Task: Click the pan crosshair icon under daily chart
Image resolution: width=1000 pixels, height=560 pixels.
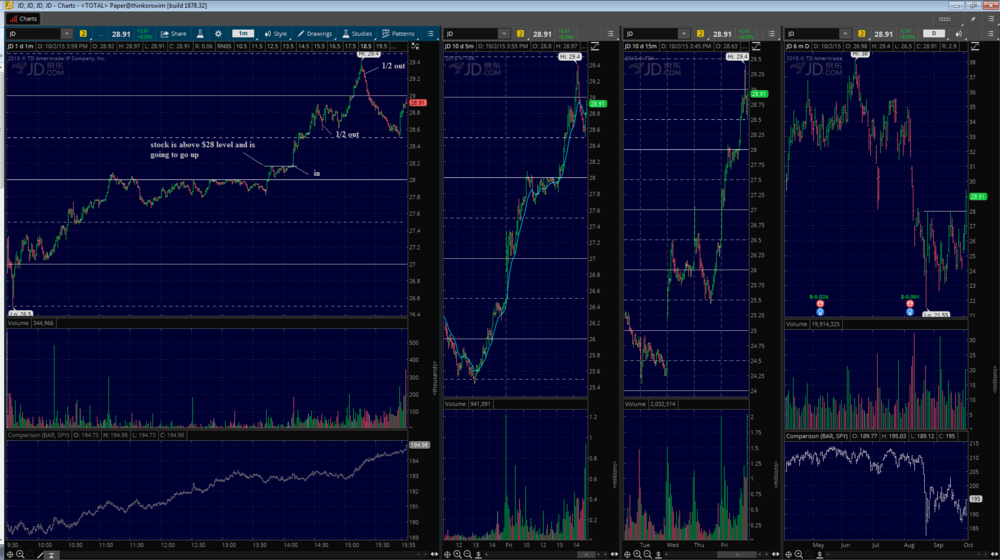Action: [788, 555]
